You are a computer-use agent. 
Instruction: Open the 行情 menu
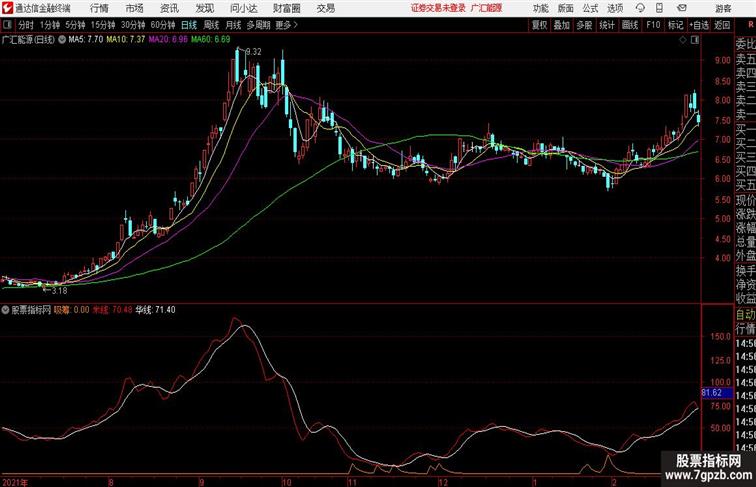[x=99, y=8]
